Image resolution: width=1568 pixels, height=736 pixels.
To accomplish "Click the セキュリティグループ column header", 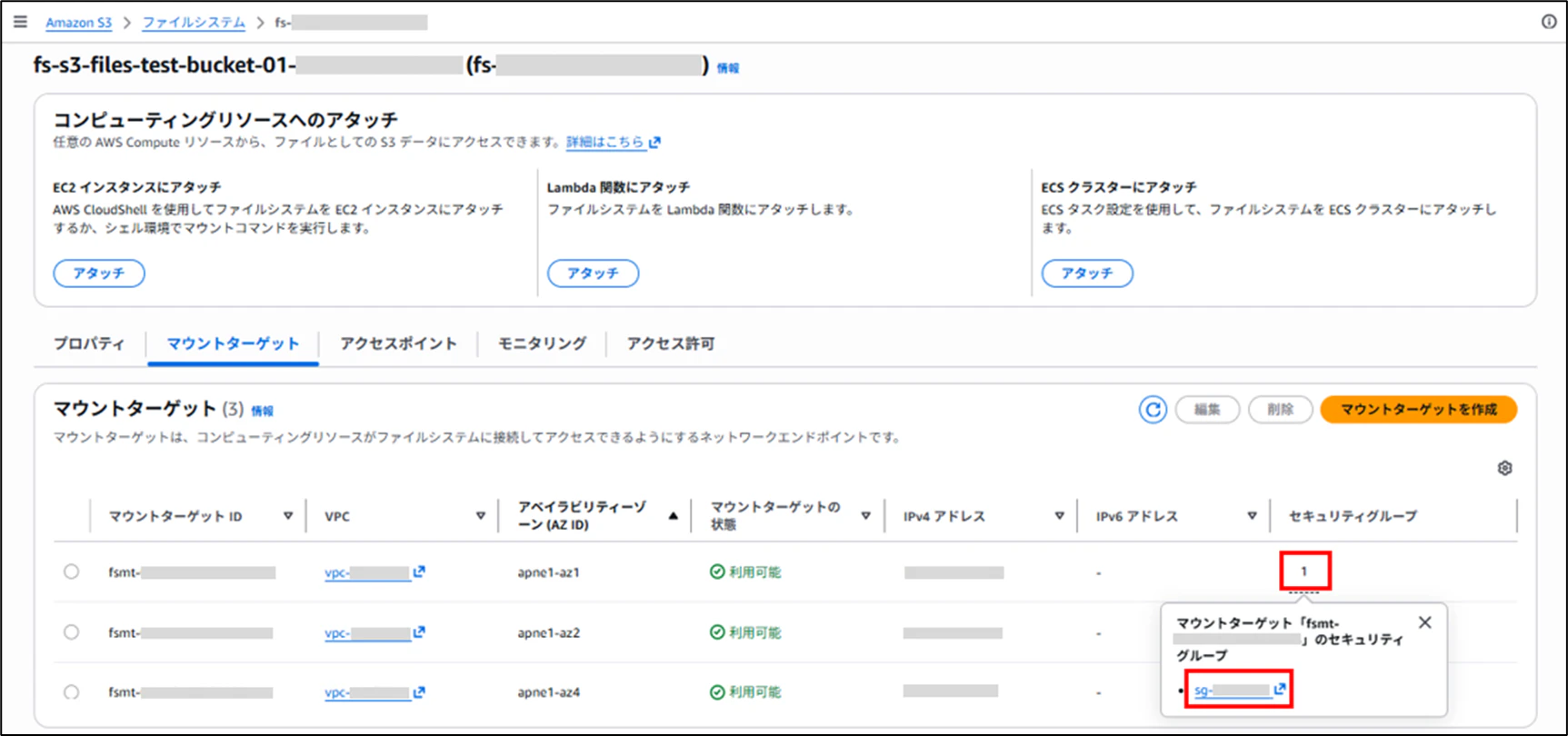I will [x=1353, y=515].
